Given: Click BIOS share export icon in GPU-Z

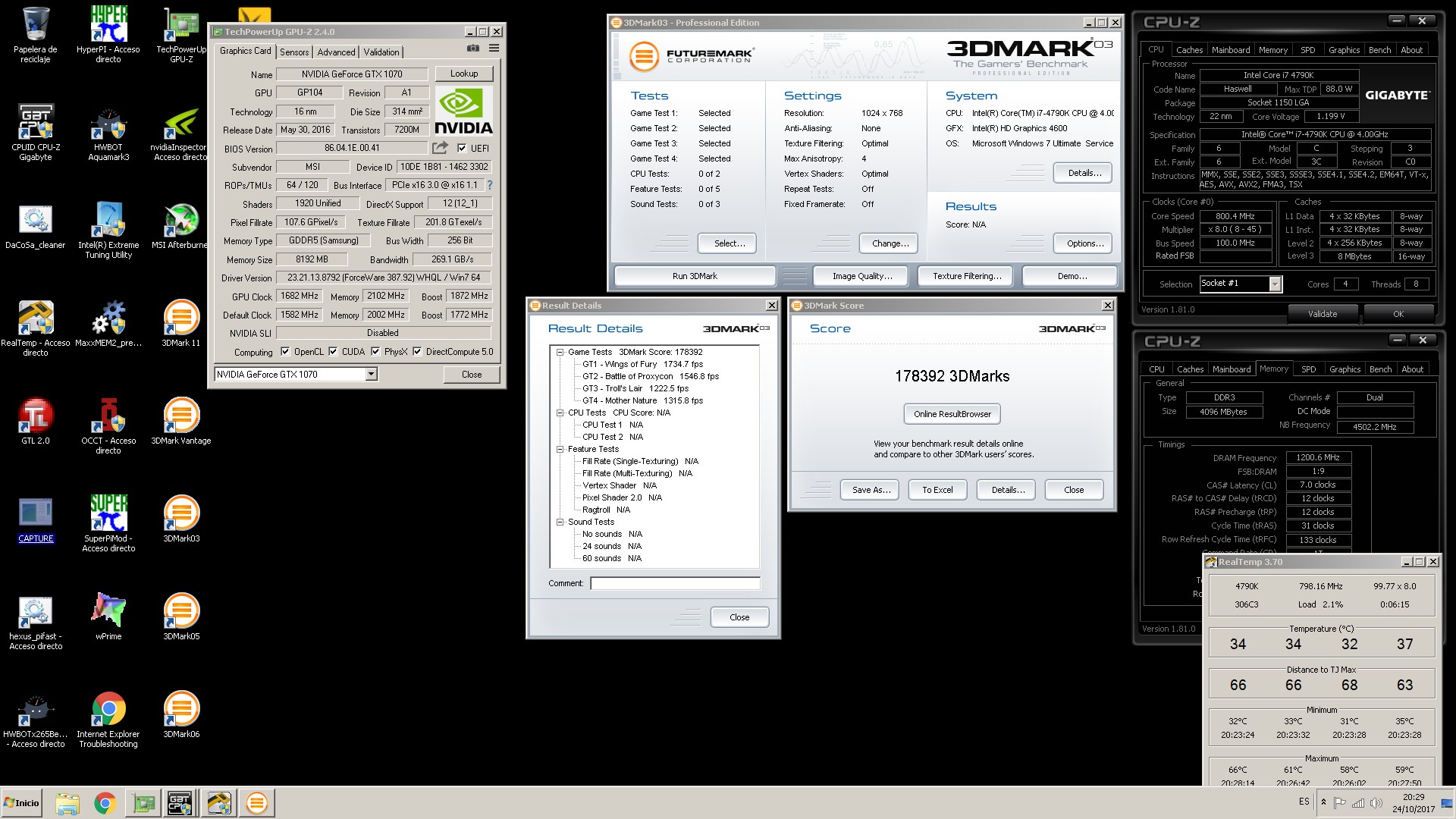Looking at the screenshot, I should (x=440, y=148).
